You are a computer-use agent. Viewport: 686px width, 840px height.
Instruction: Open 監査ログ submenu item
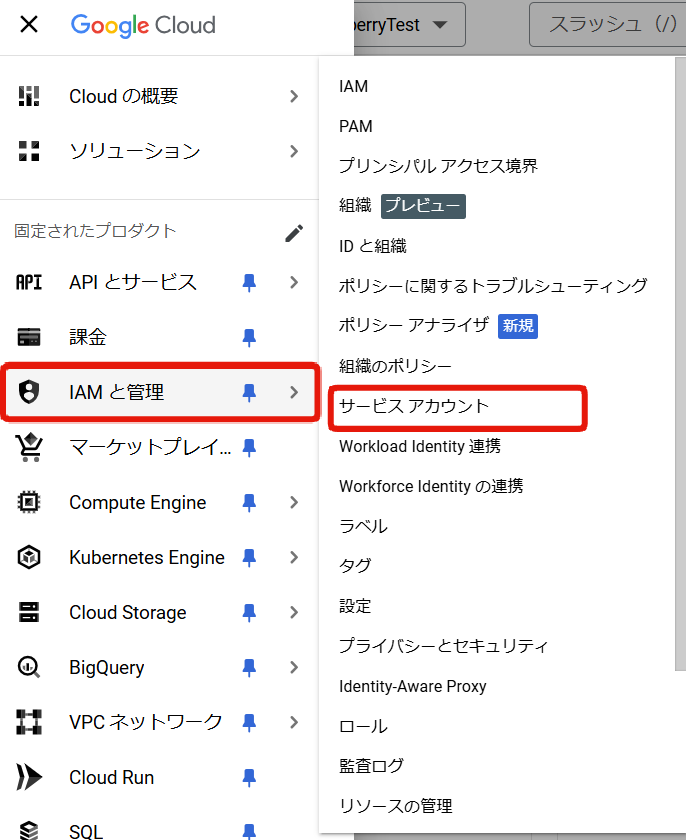click(x=371, y=766)
